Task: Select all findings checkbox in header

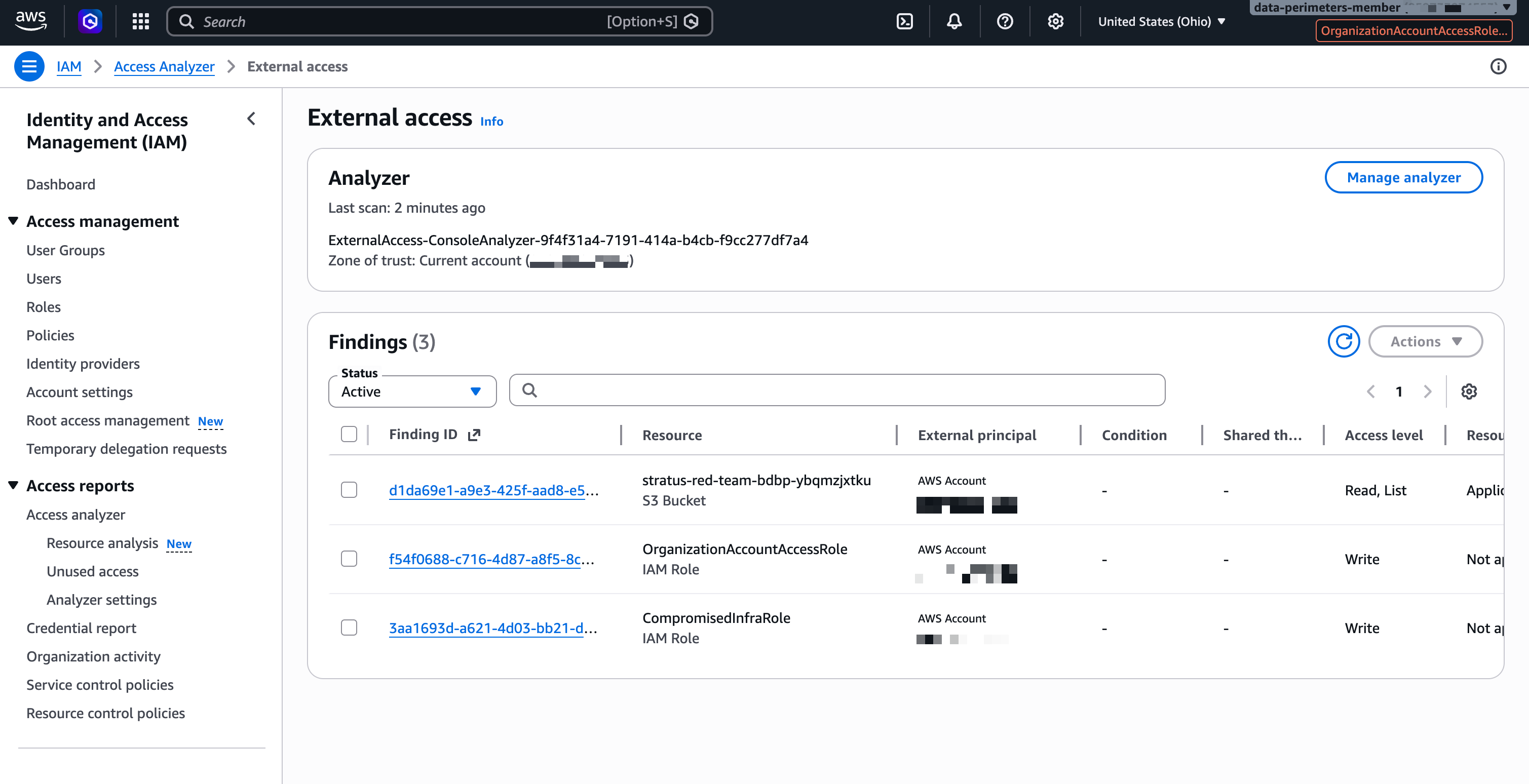Action: (x=349, y=434)
